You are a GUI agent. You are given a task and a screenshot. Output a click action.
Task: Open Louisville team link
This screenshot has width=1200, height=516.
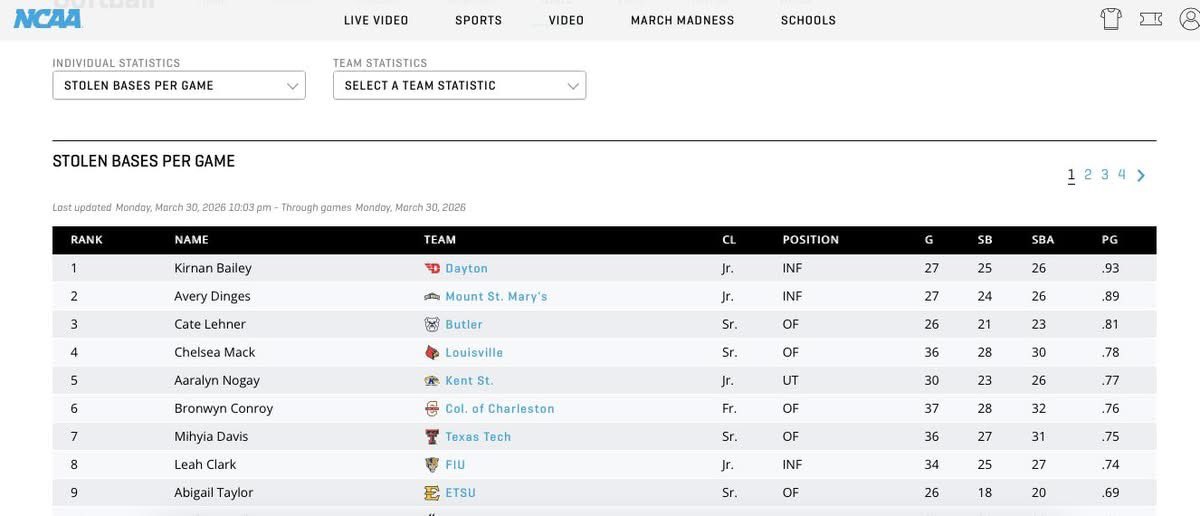(475, 353)
